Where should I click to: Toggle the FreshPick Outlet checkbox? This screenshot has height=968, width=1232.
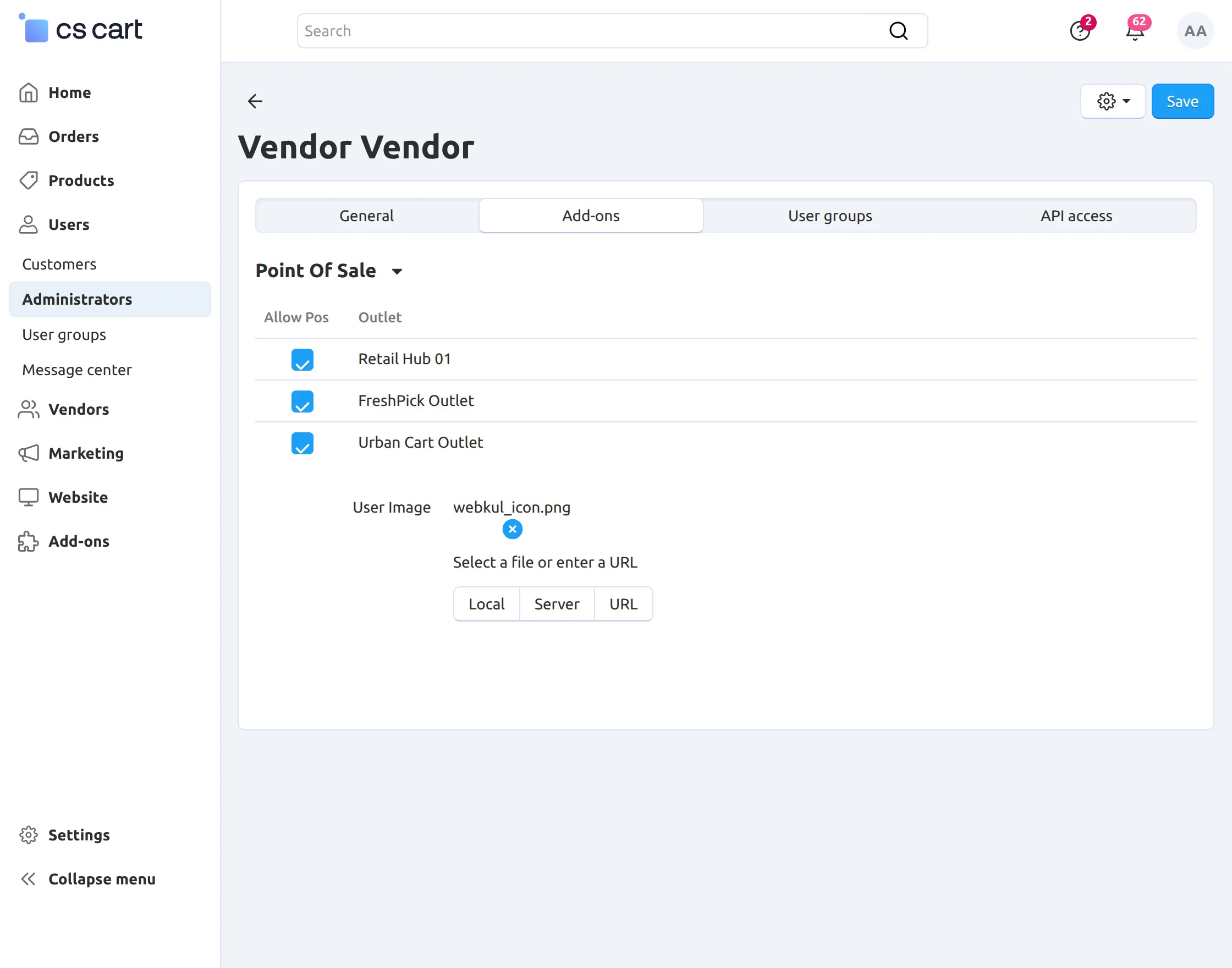302,402
